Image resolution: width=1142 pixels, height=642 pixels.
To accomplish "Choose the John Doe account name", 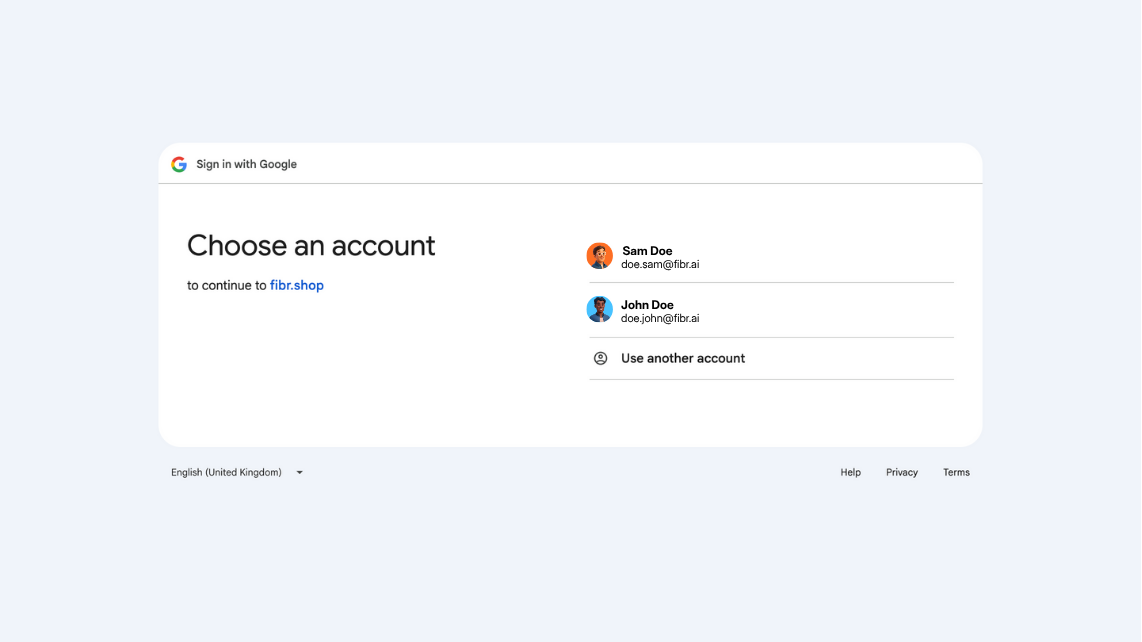I will coord(647,305).
